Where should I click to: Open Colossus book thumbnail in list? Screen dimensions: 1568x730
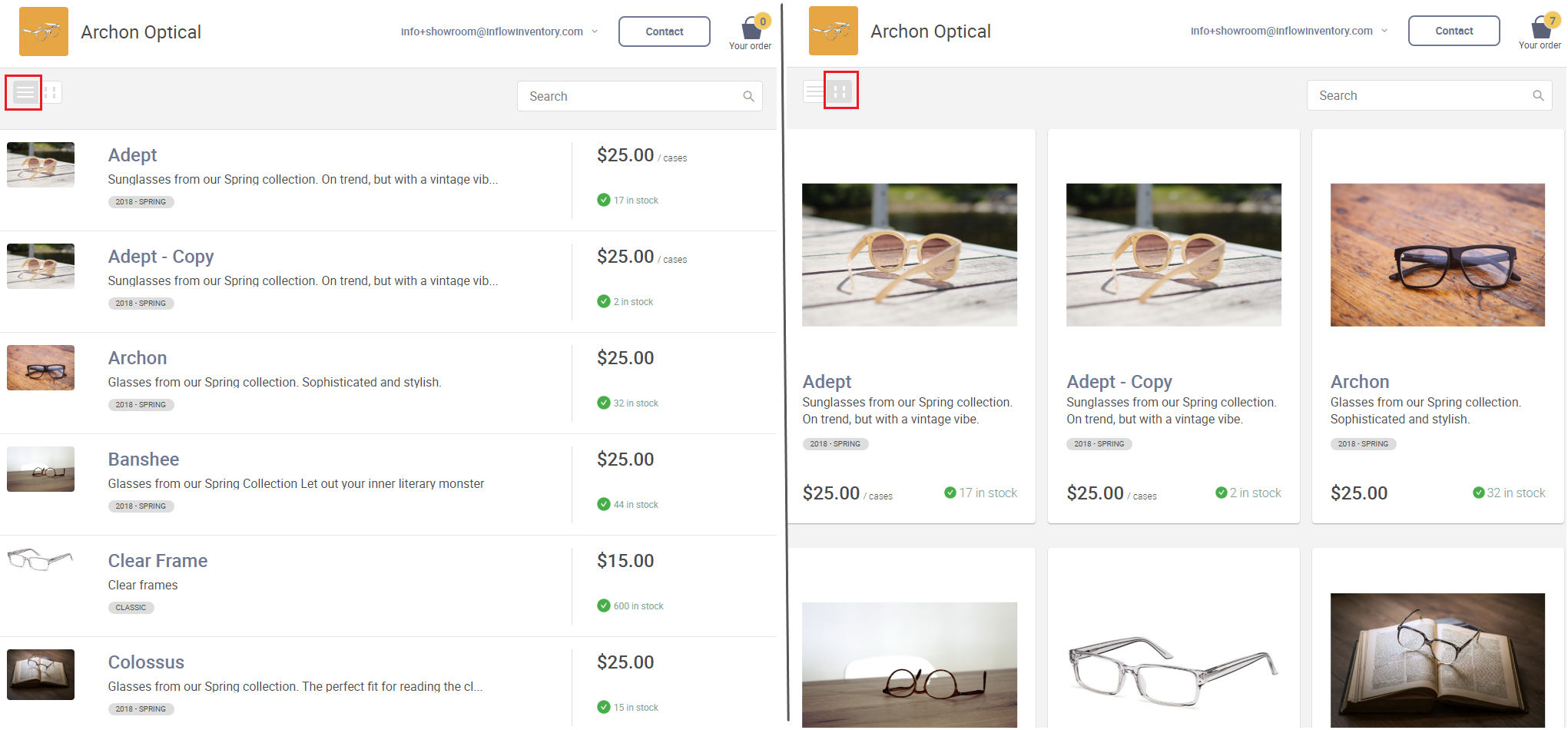coord(41,675)
